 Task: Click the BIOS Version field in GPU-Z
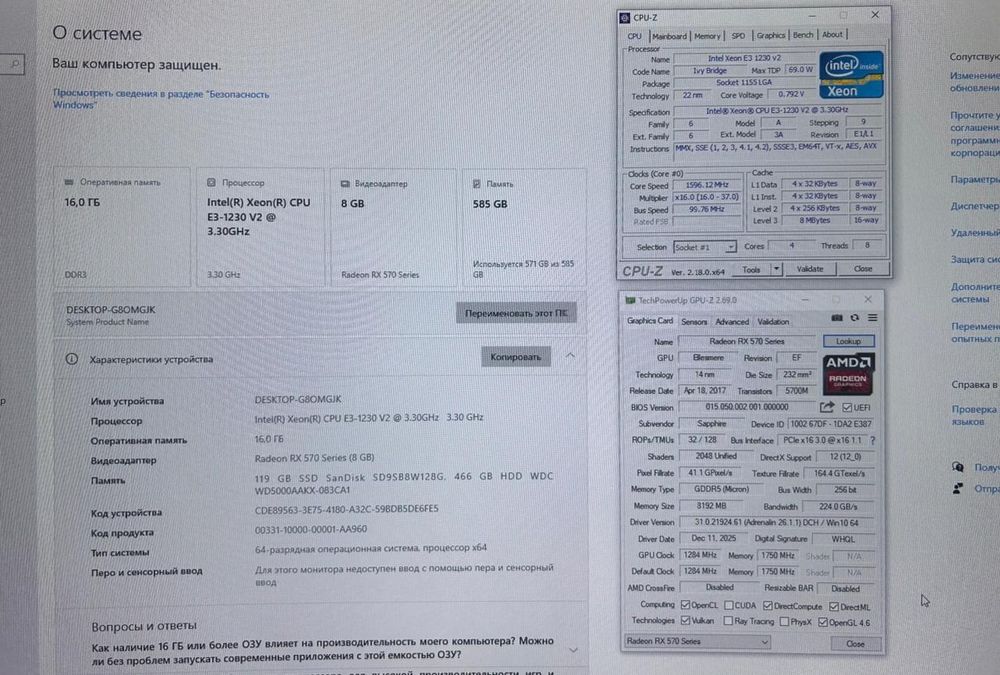click(x=747, y=407)
